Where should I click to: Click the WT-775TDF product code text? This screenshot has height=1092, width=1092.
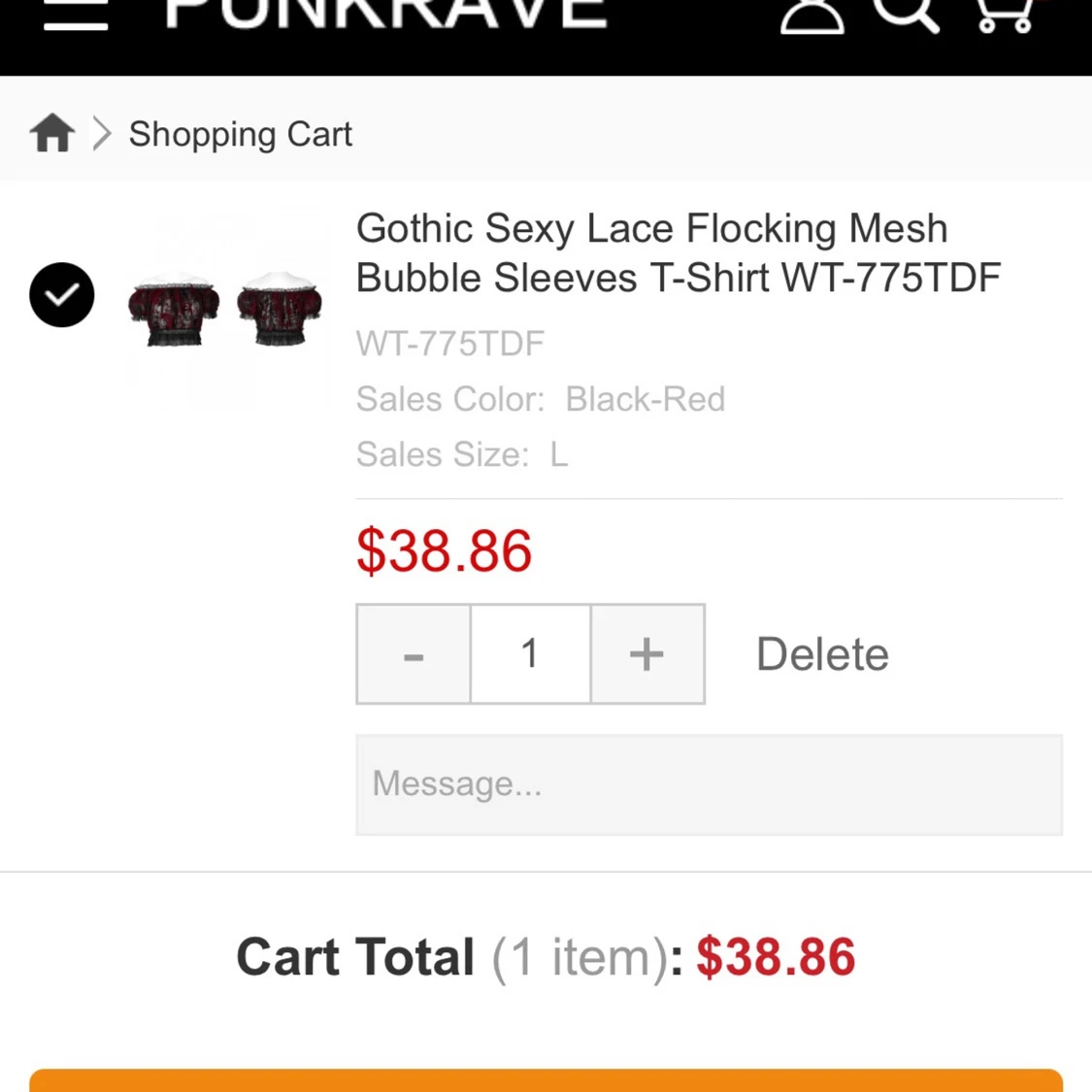(x=449, y=344)
